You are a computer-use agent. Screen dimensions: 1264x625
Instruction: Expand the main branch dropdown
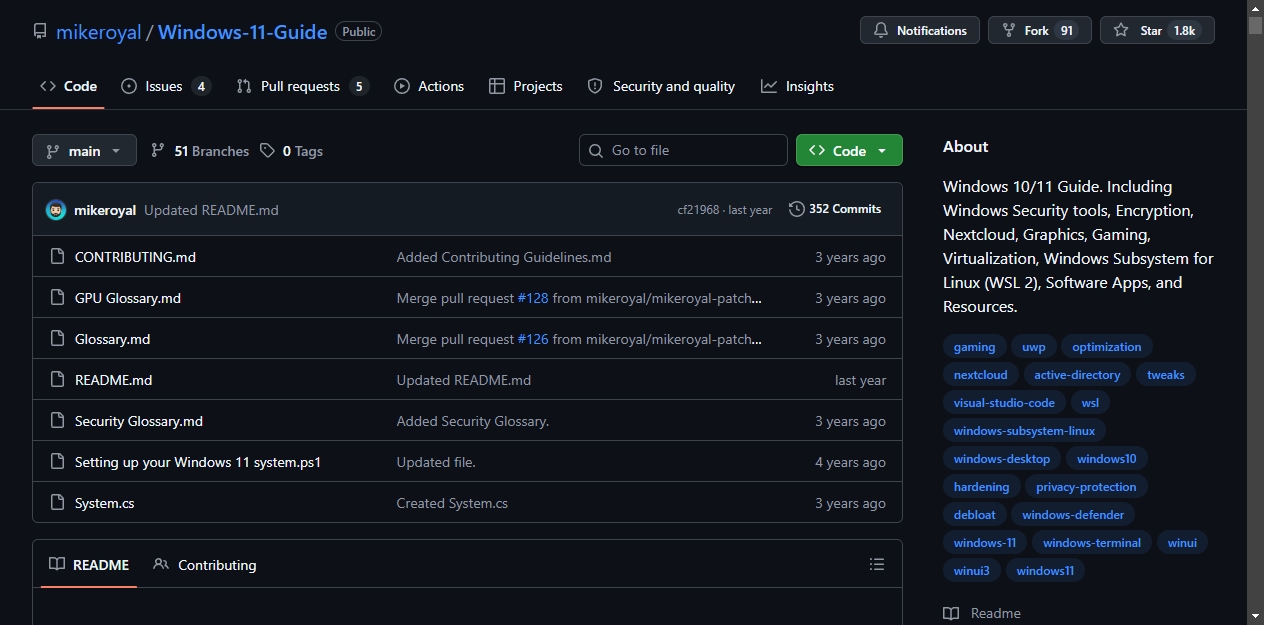84,151
